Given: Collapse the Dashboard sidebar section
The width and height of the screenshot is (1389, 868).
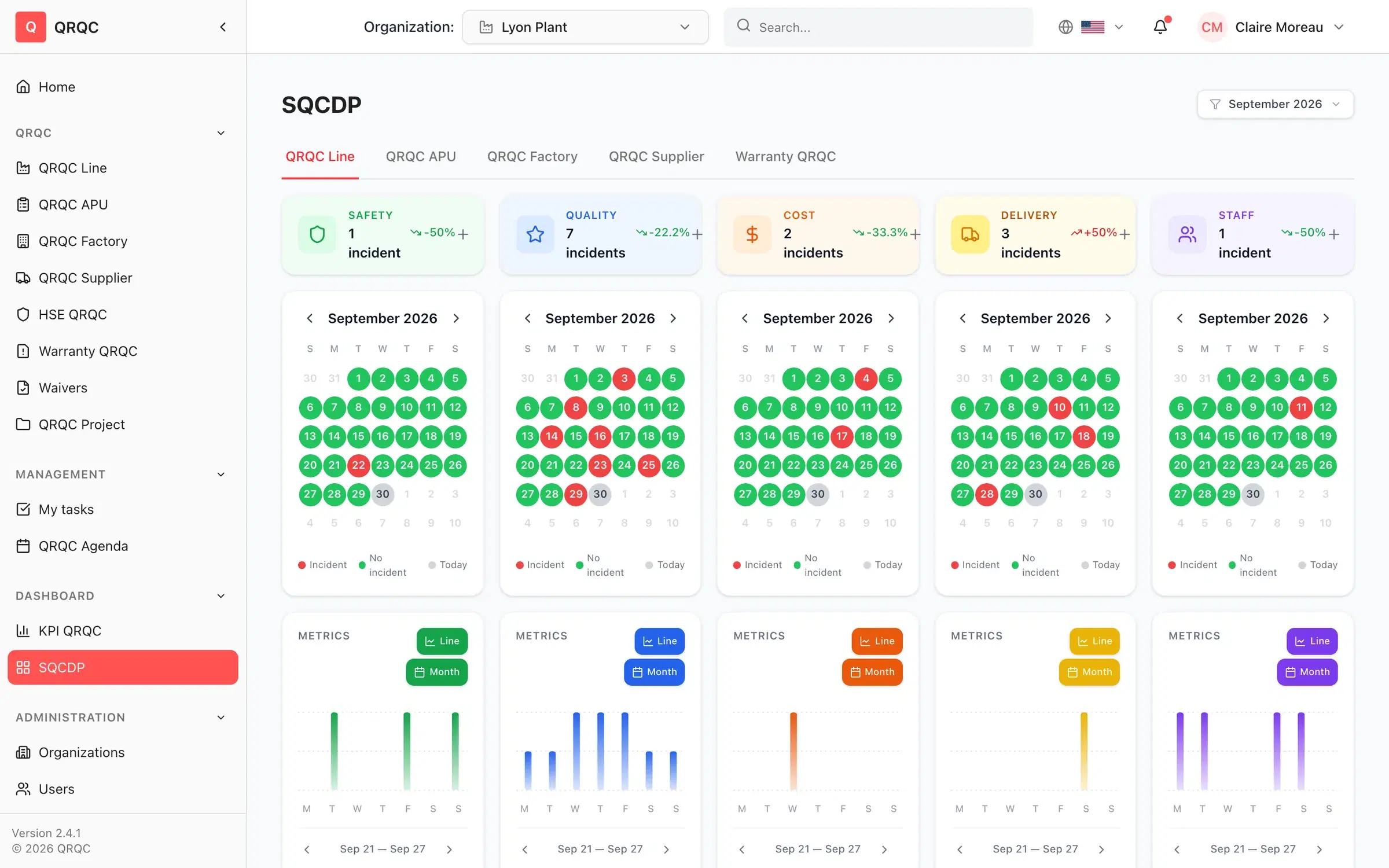Looking at the screenshot, I should pos(221,596).
